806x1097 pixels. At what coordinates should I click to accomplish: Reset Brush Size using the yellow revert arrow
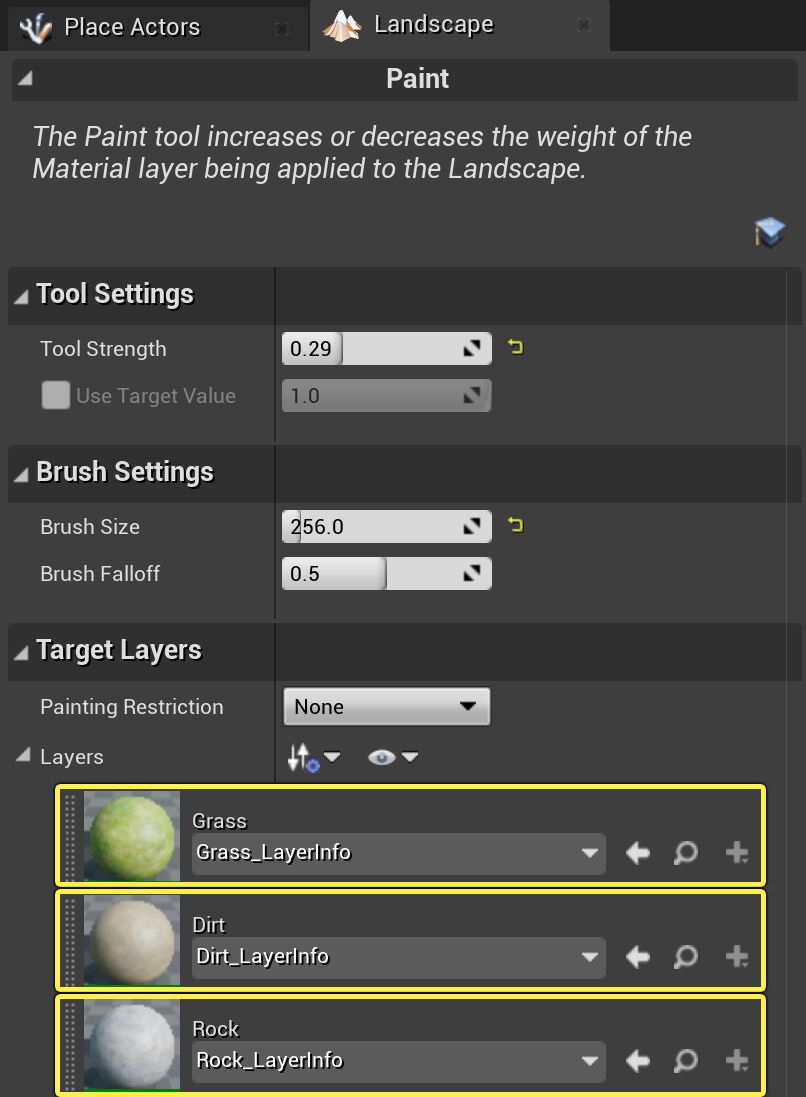click(x=514, y=524)
